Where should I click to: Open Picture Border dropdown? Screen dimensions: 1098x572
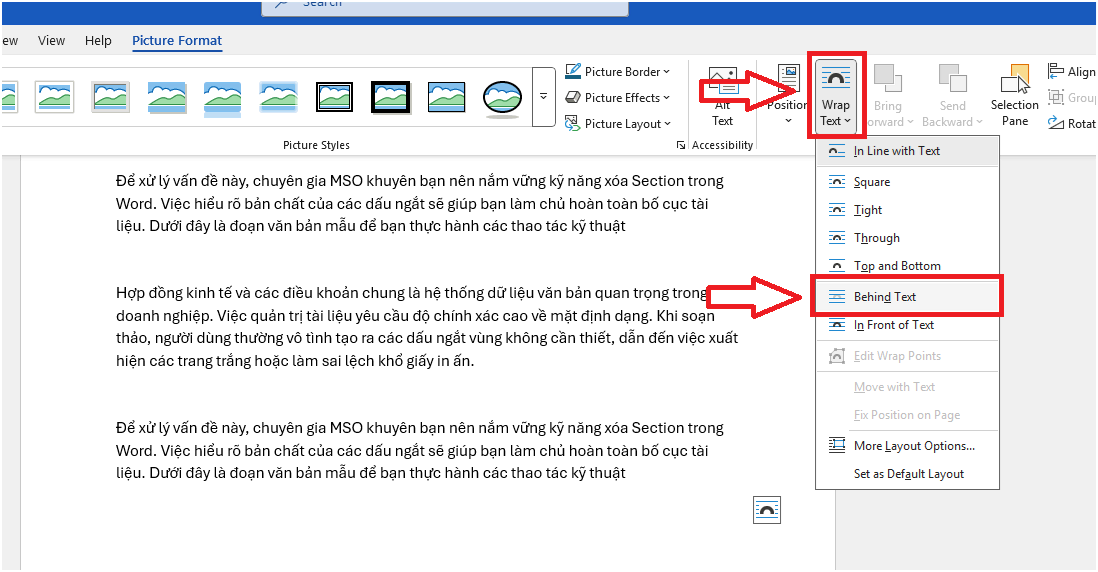coord(618,71)
